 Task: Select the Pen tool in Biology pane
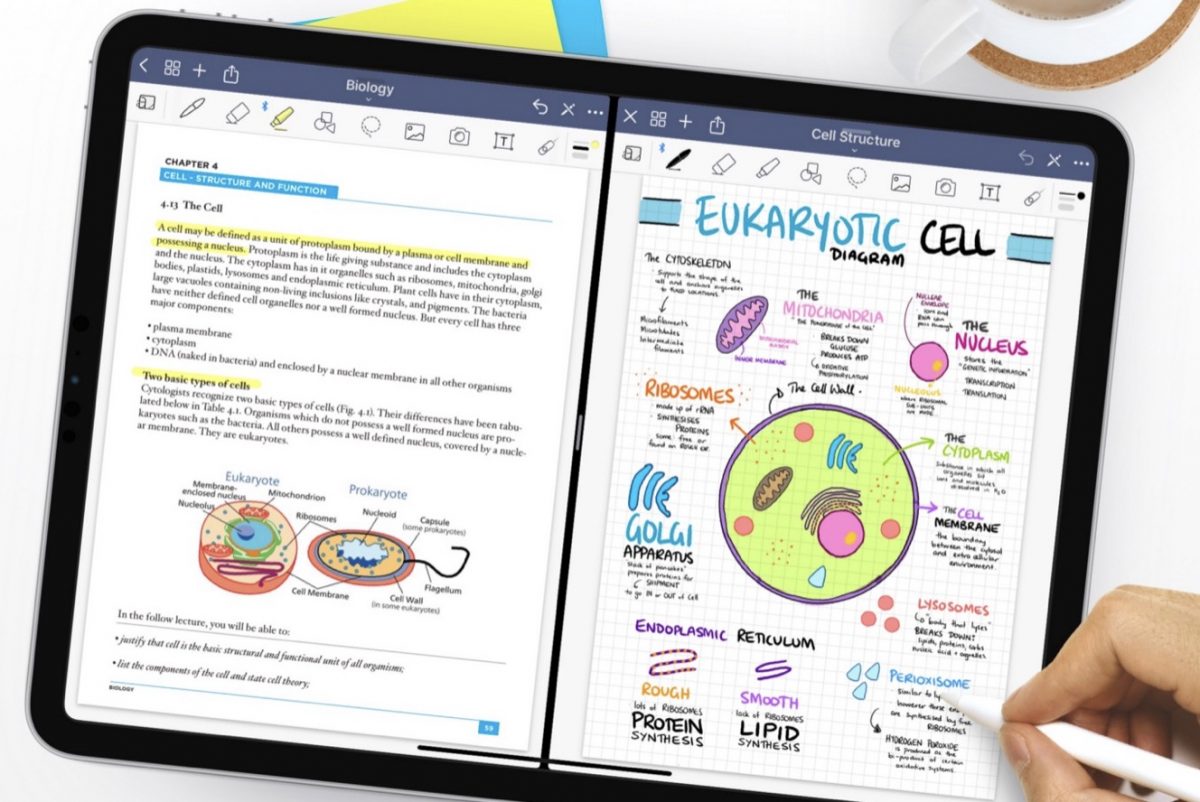click(192, 107)
